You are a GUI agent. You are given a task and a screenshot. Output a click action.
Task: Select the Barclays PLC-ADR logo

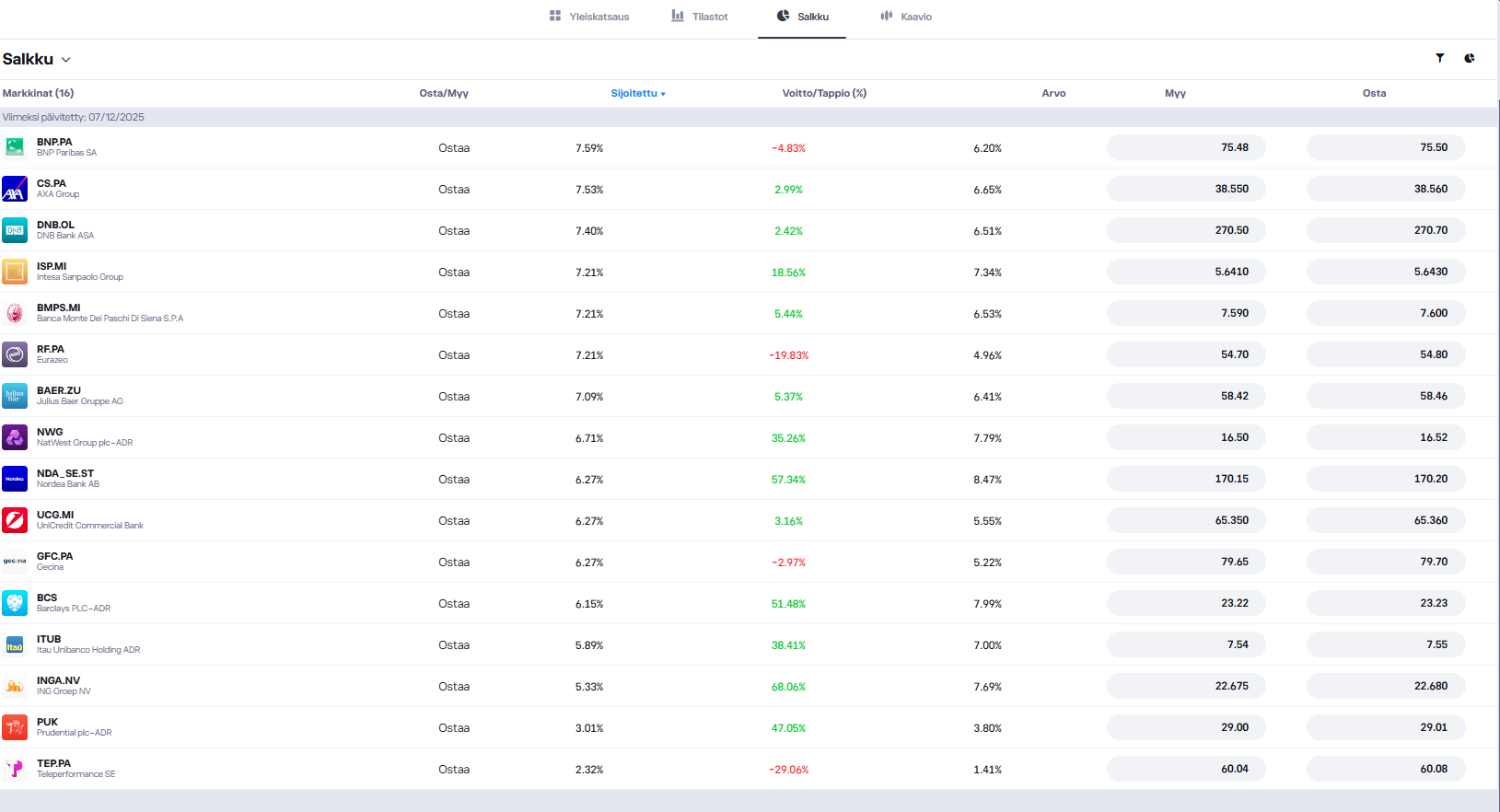15,603
